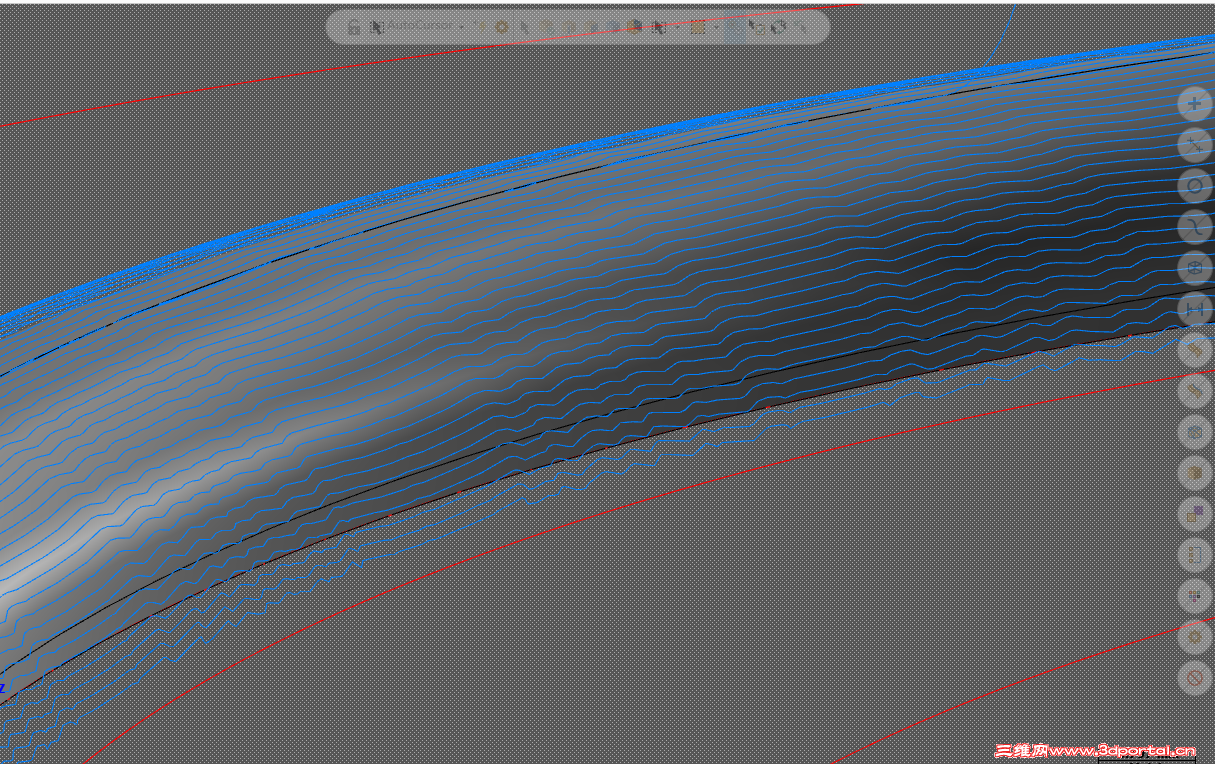Select arc entities with circle quick mask

pyautogui.click(x=1195, y=186)
